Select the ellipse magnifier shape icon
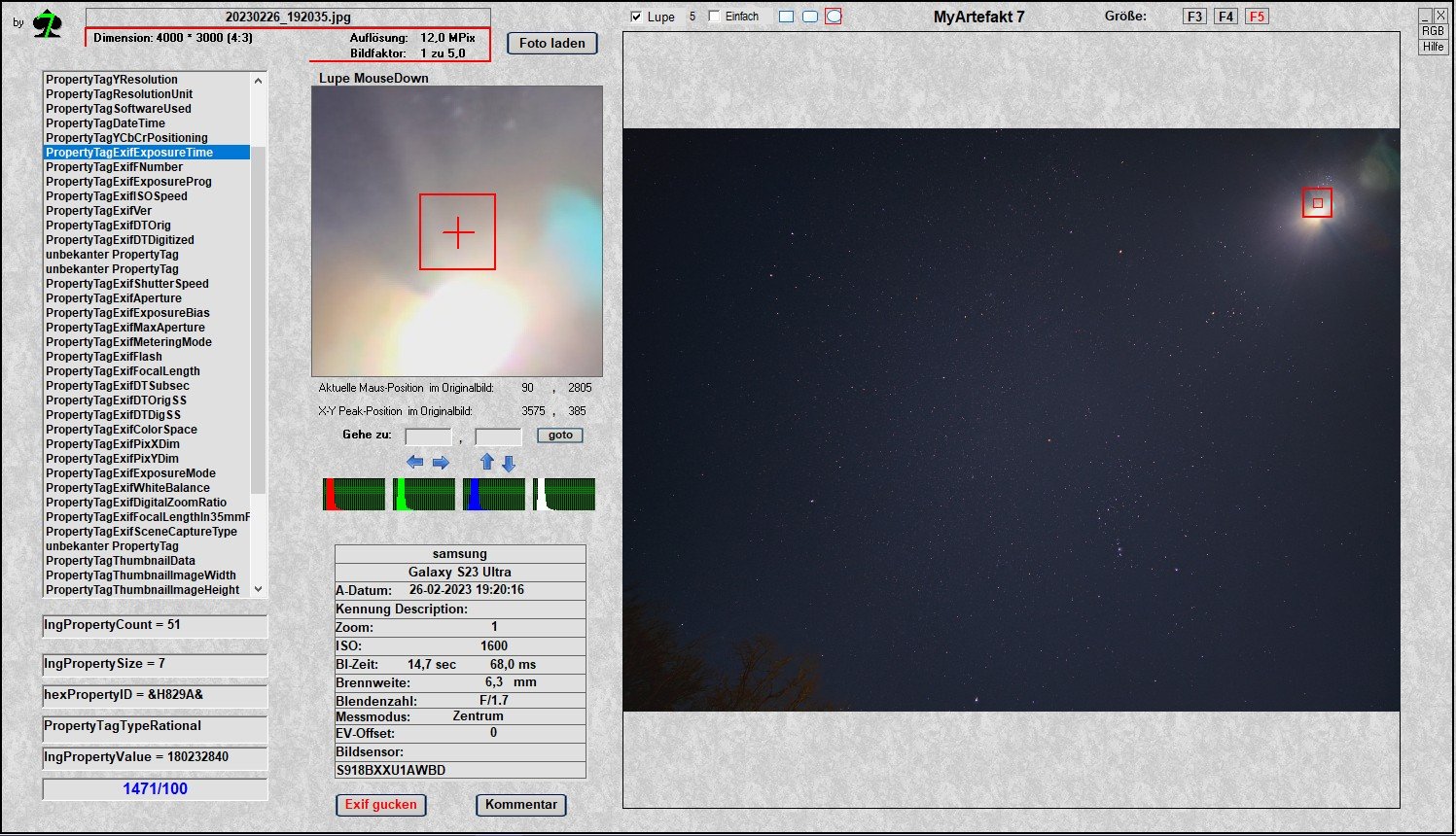1456x836 pixels. point(834,17)
